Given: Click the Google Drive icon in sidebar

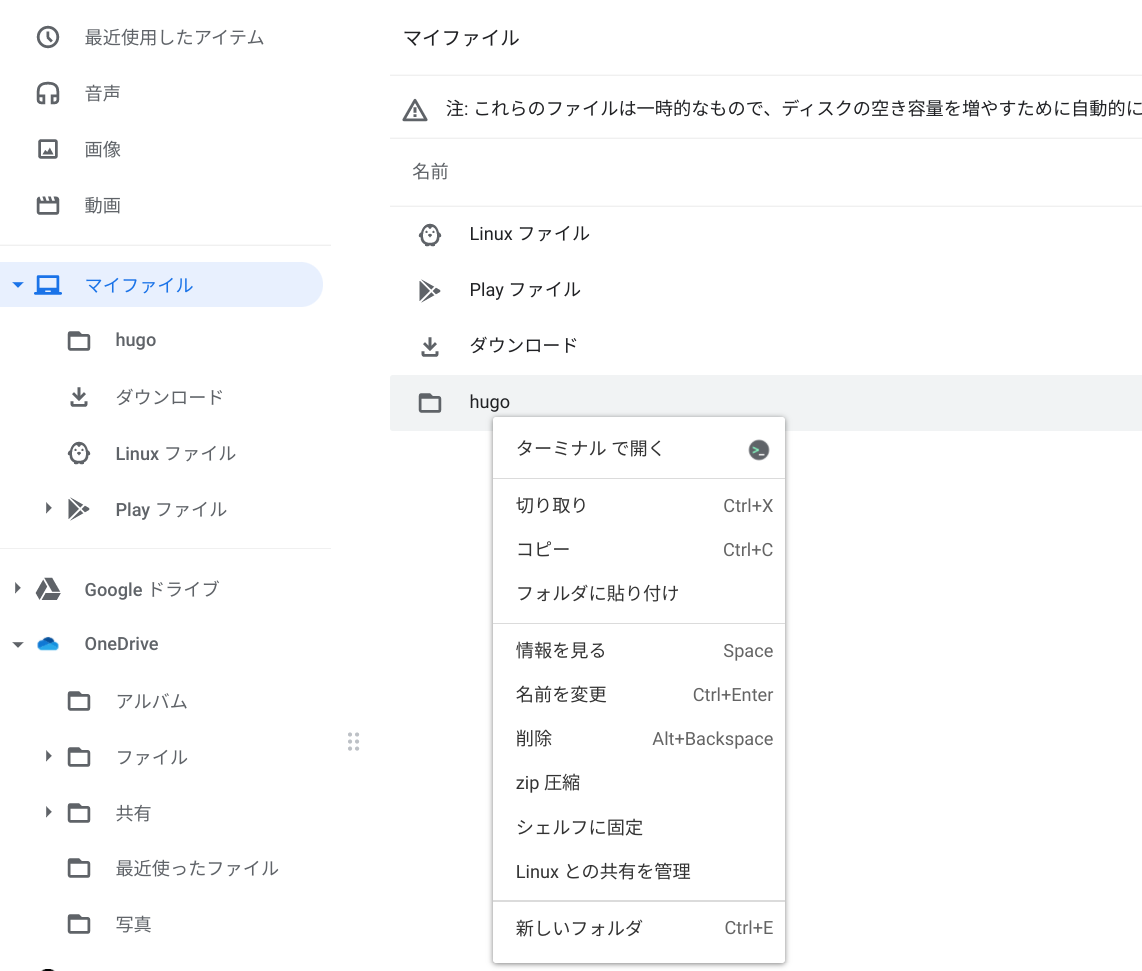Looking at the screenshot, I should 48,589.
